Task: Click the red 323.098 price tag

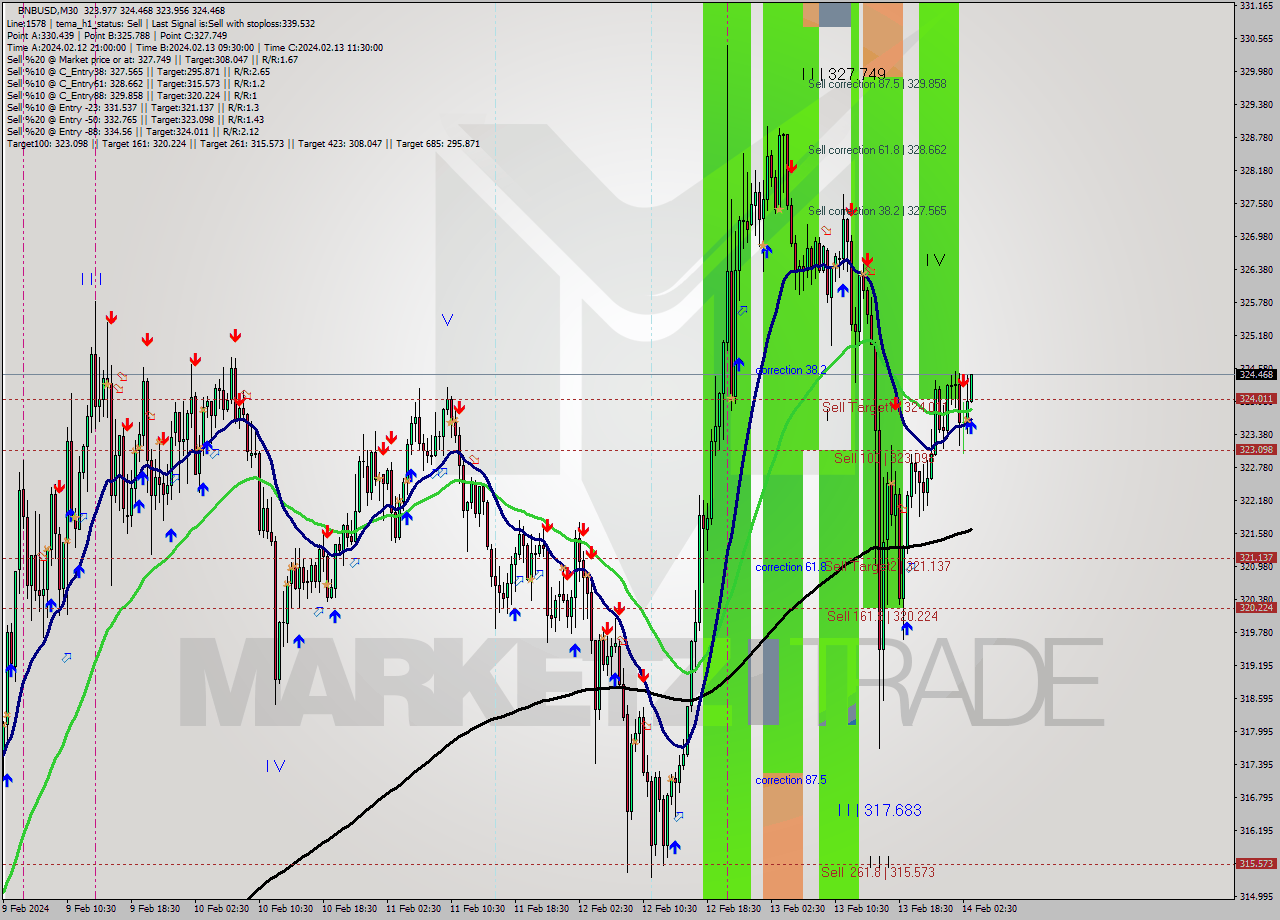Action: (x=1256, y=450)
